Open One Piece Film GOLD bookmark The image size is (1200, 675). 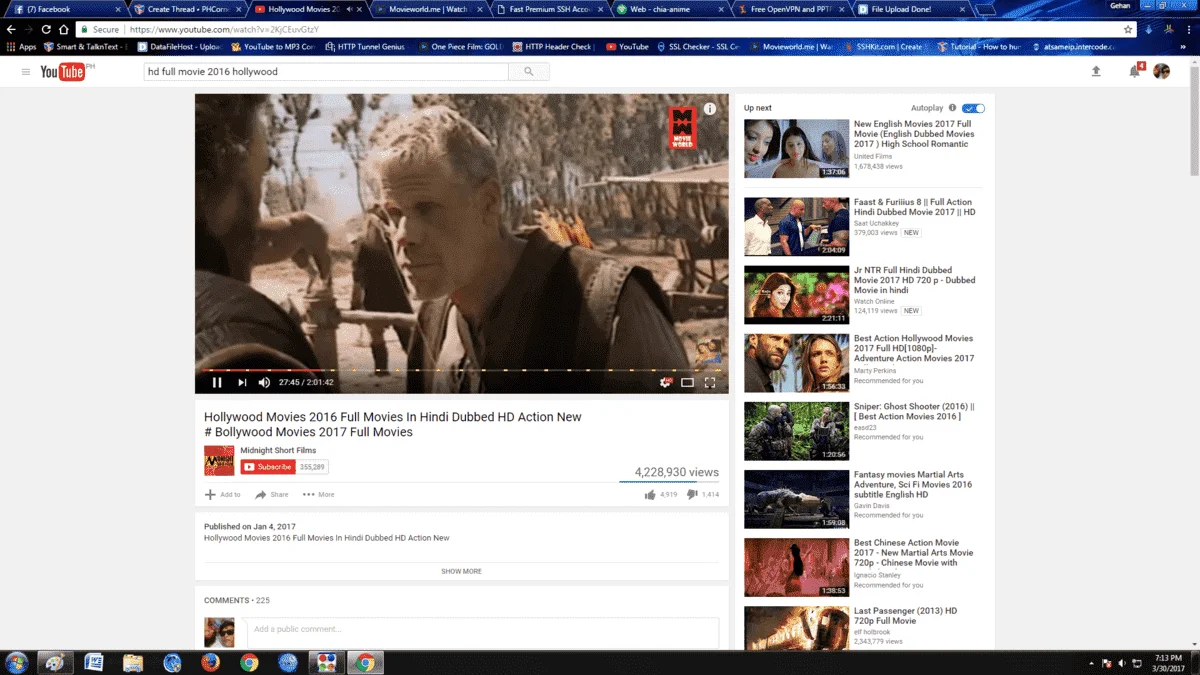tap(461, 47)
